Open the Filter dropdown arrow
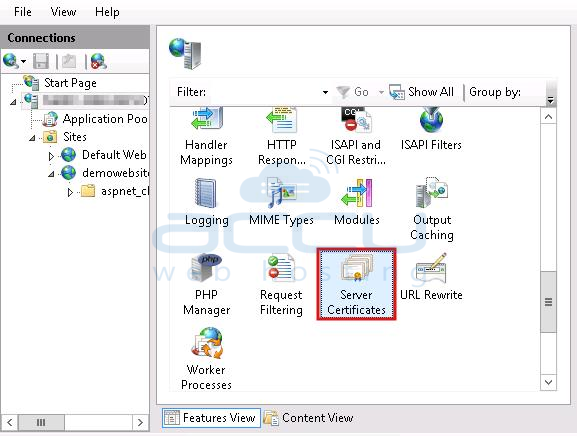The height and width of the screenshot is (436, 577). [325, 92]
